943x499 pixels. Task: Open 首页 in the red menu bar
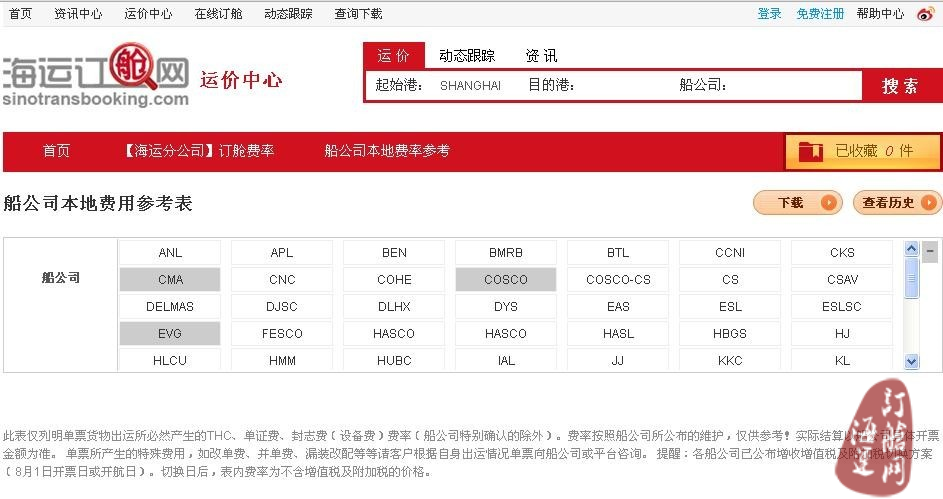tap(57, 150)
